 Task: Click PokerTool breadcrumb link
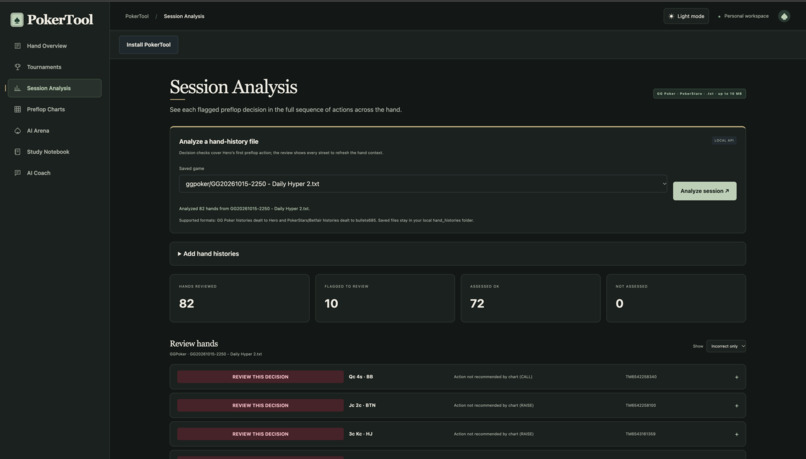(x=137, y=16)
